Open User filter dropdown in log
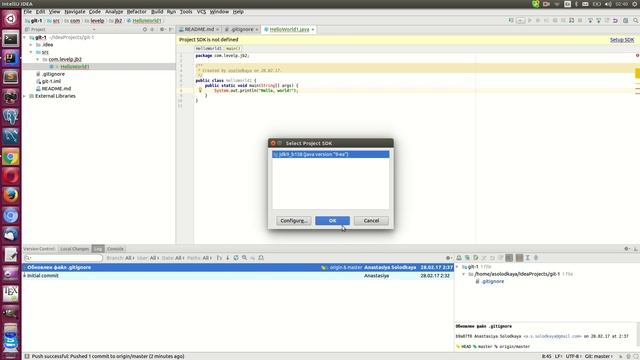The width and height of the screenshot is (640, 360). point(148,258)
